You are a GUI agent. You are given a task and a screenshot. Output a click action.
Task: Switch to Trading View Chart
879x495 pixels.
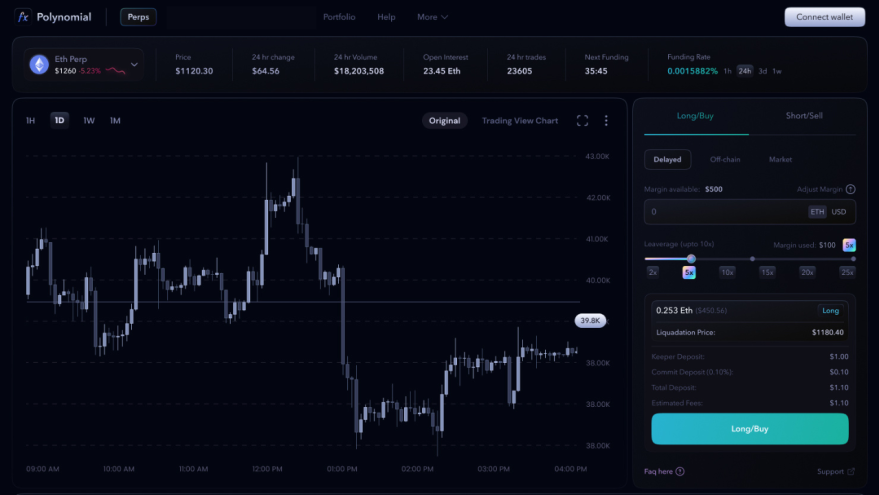click(x=520, y=121)
